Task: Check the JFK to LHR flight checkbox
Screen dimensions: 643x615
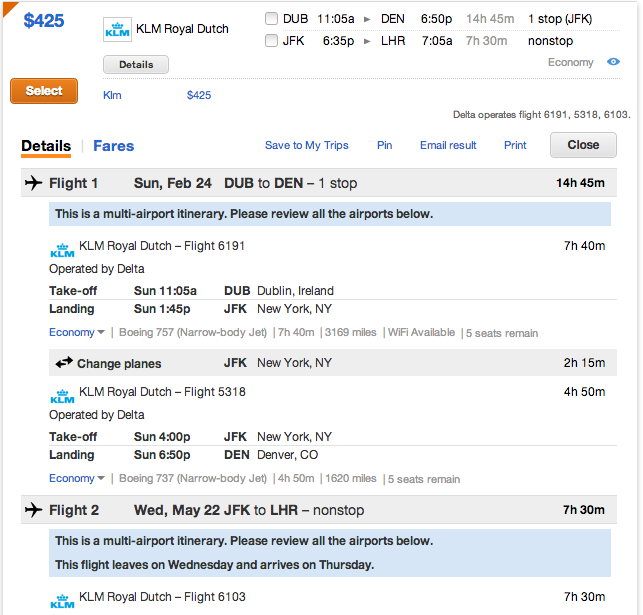Action: [271, 41]
